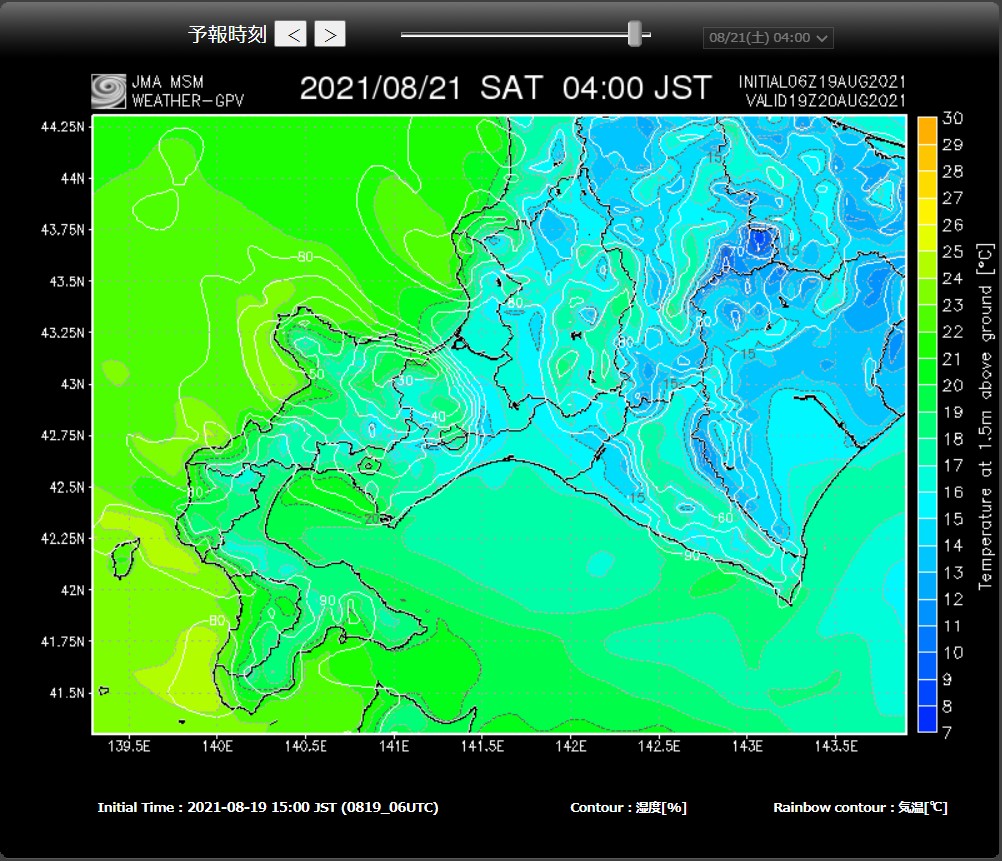Click the 2021/08/21 SAT 04:00 JST title
Image resolution: width=1002 pixels, height=861 pixels.
pyautogui.click(x=505, y=88)
